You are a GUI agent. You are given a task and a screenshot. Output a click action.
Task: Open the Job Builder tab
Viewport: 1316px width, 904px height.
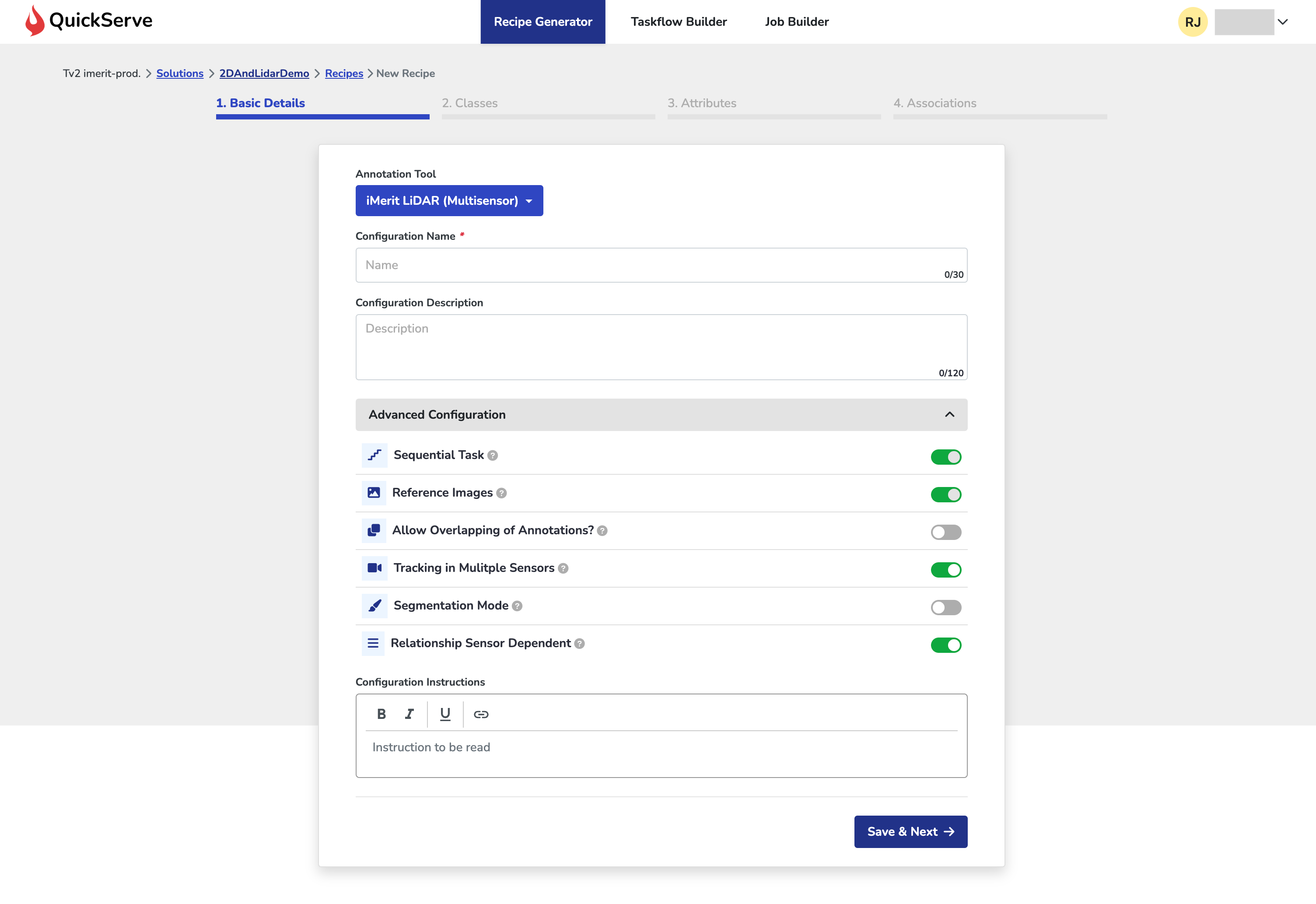click(x=796, y=21)
